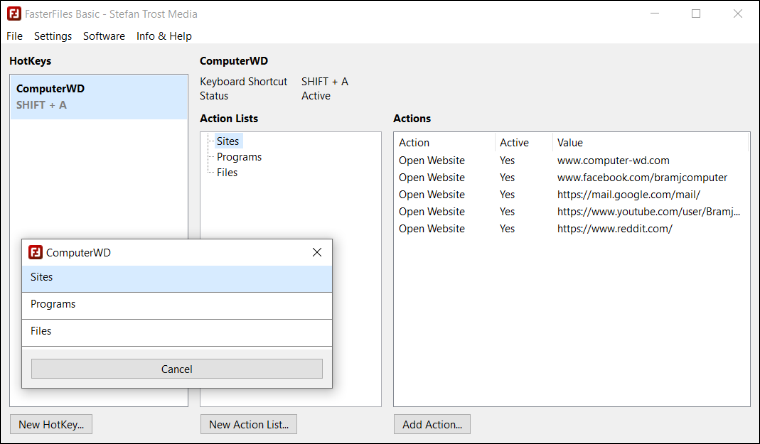The image size is (760, 444).
Task: Minimize the FasterFiles window
Action: 655,14
